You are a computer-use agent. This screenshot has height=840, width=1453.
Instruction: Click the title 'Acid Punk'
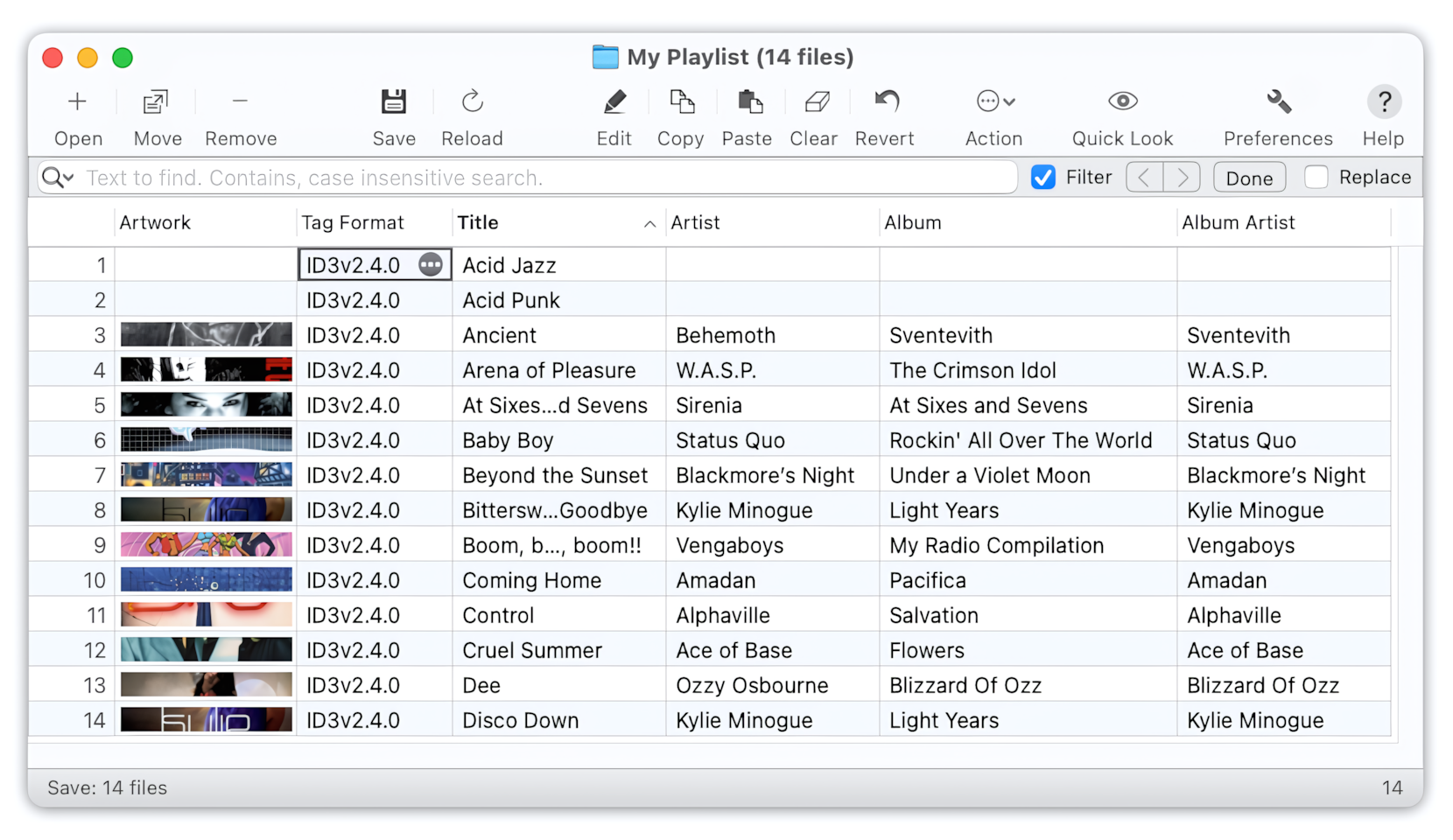click(510, 300)
